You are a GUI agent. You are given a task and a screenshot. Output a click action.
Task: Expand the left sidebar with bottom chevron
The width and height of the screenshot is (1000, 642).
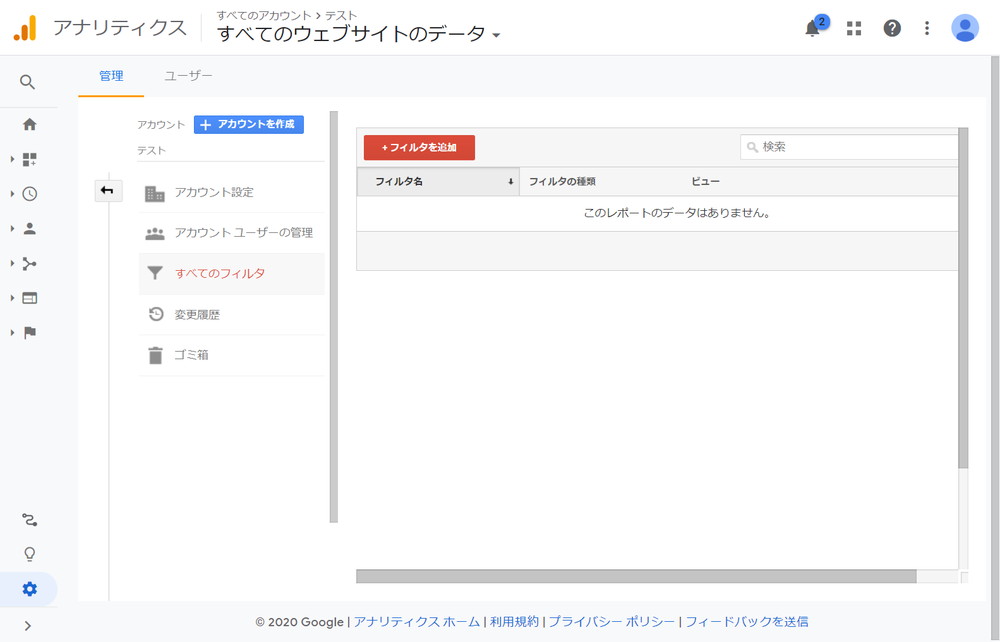click(27, 625)
